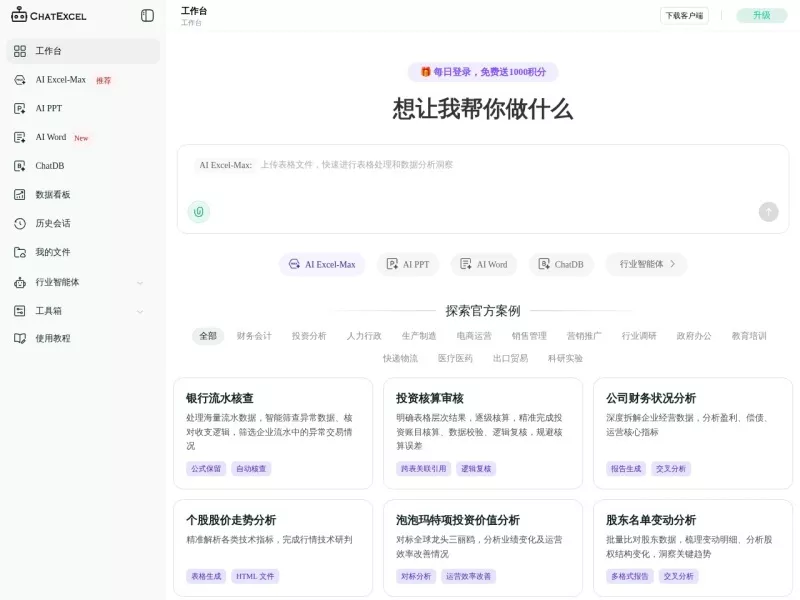This screenshot has width=800, height=600.
Task: Collapse the sidebar with the panel toggle icon
Action: 147,15
